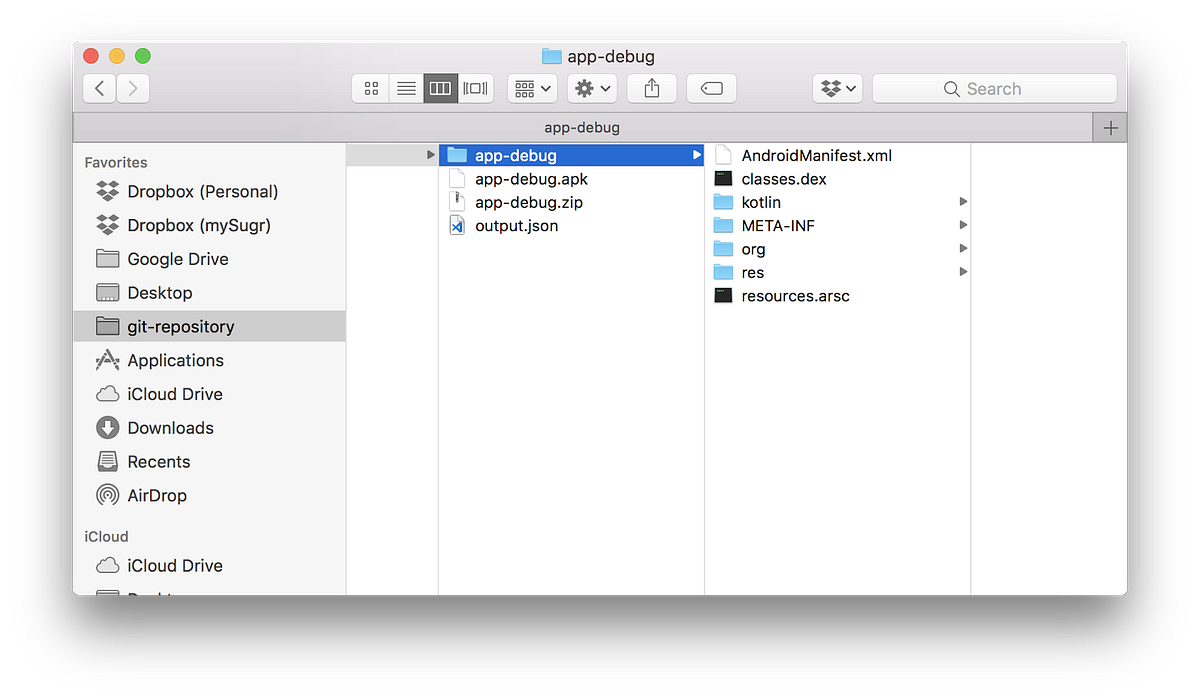Open Downloads in sidebar

point(210,428)
